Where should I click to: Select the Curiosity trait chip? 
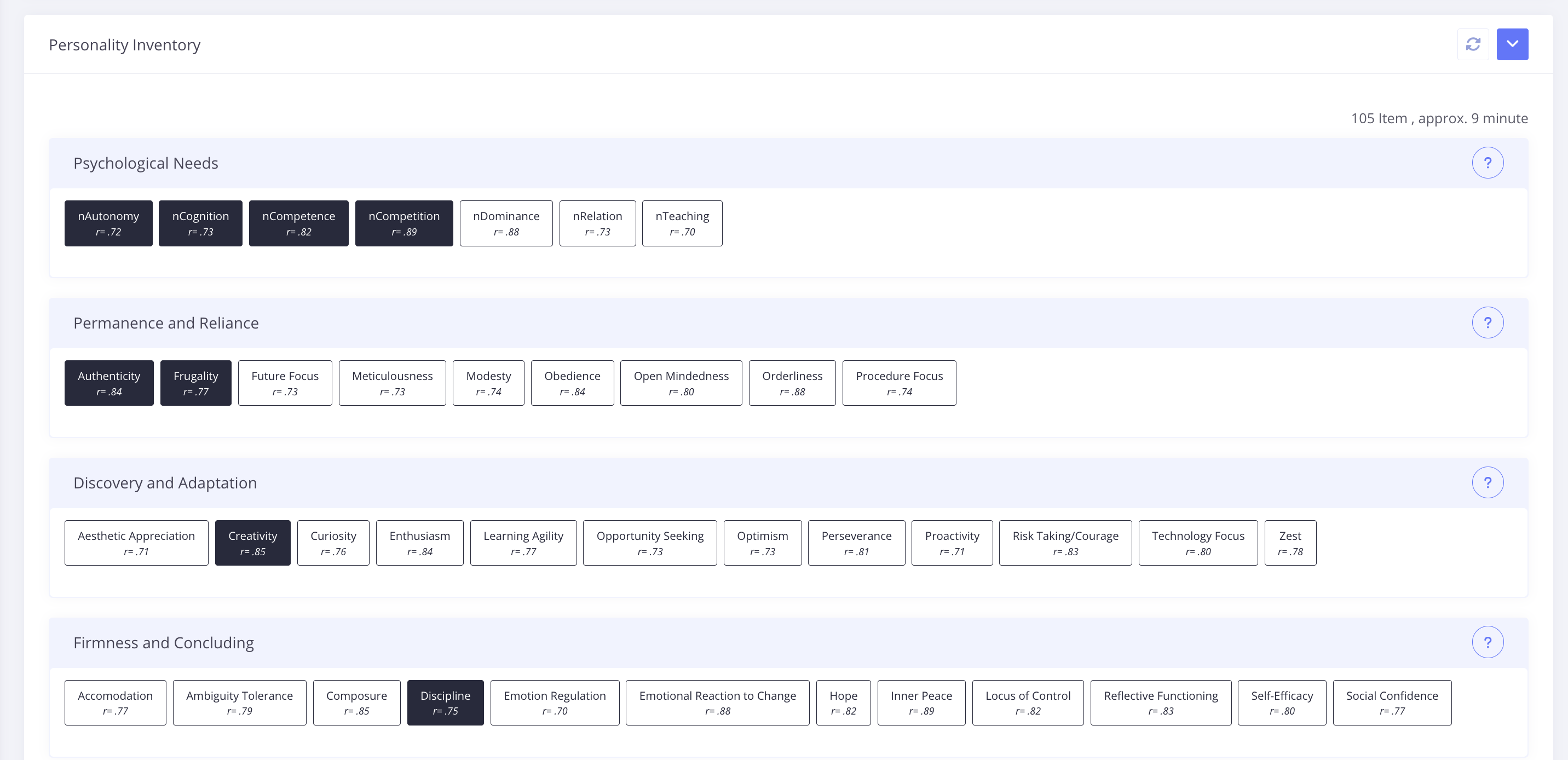[333, 543]
